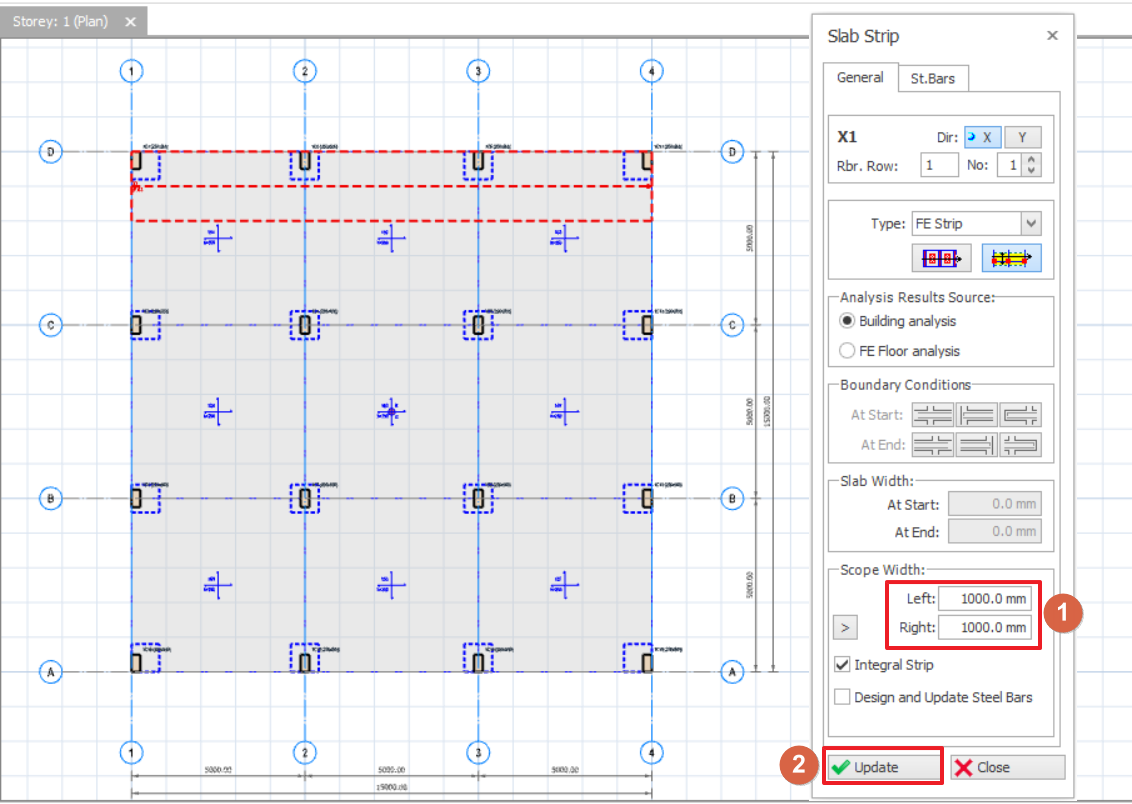
Task: Click the Left scope width input field
Action: [984, 599]
